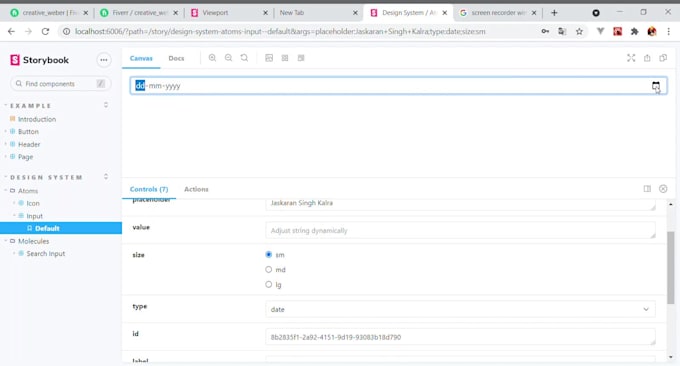Click the Find components search box
This screenshot has height=366, width=680.
pos(60,84)
